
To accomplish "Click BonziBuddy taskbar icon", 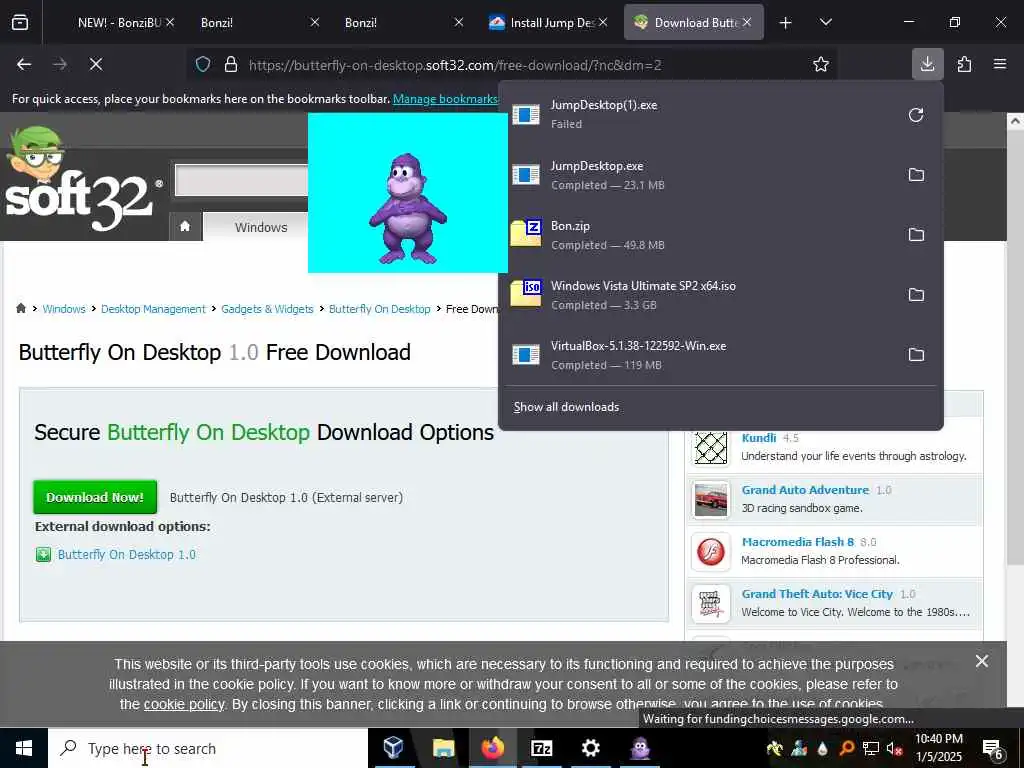I will point(640,748).
